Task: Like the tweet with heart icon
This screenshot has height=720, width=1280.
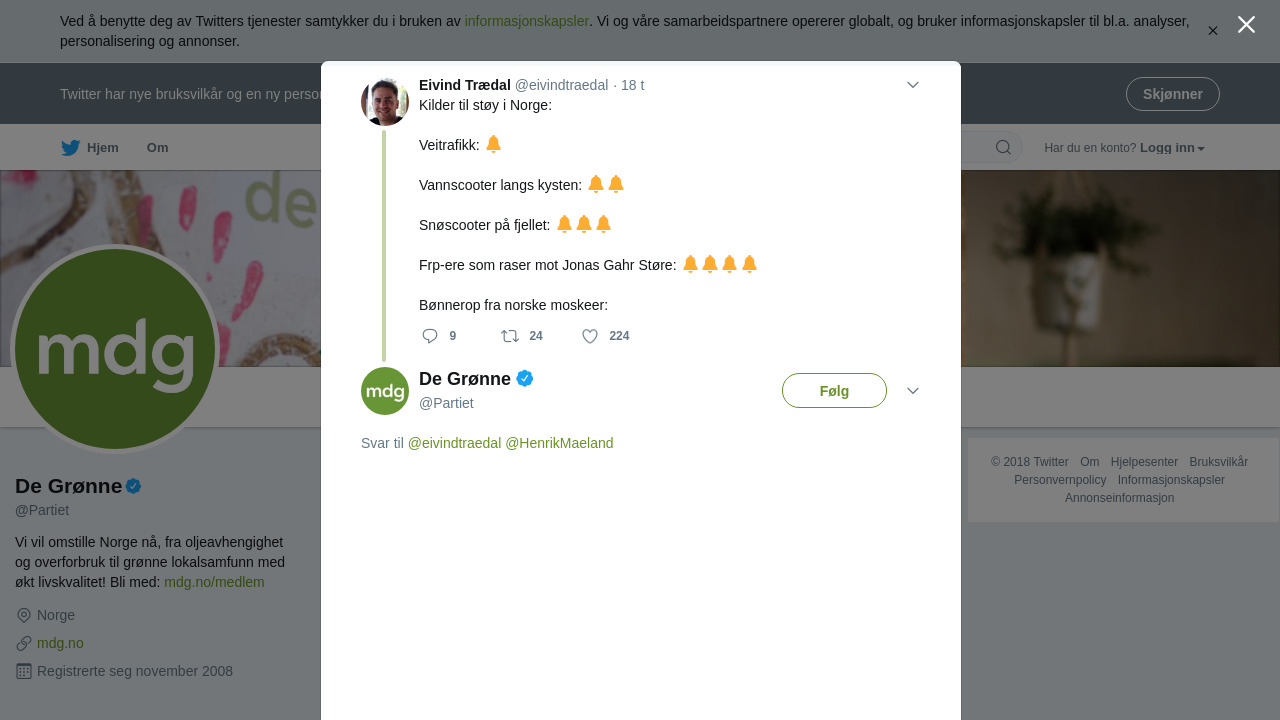Action: point(590,336)
